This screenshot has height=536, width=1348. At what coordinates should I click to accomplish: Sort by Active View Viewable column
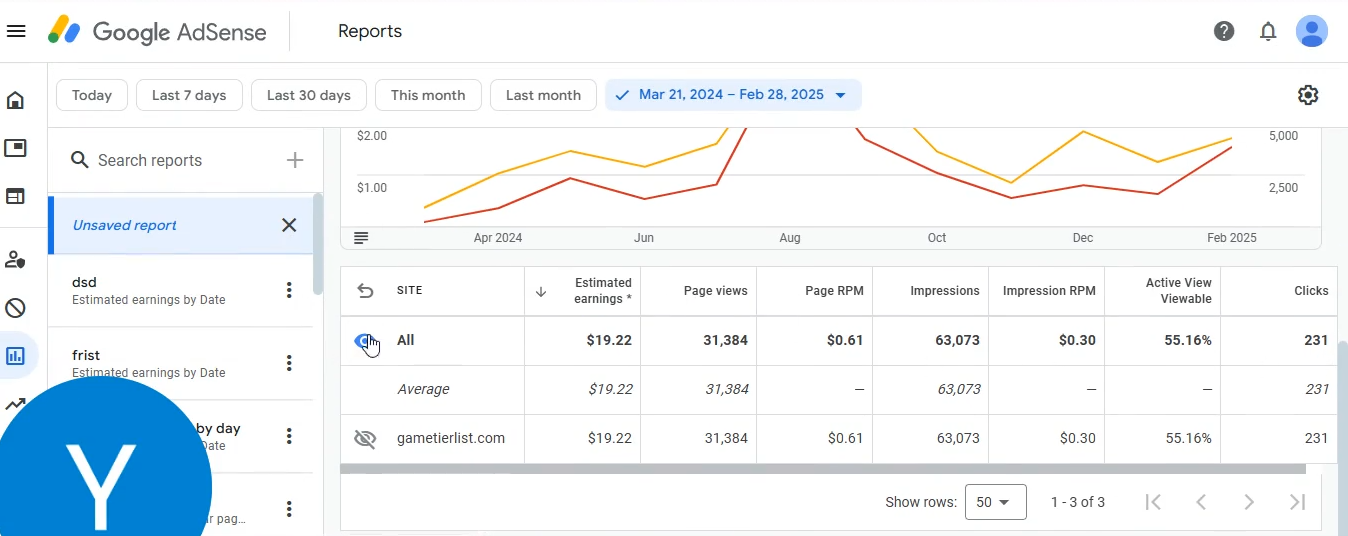[x=1178, y=291]
